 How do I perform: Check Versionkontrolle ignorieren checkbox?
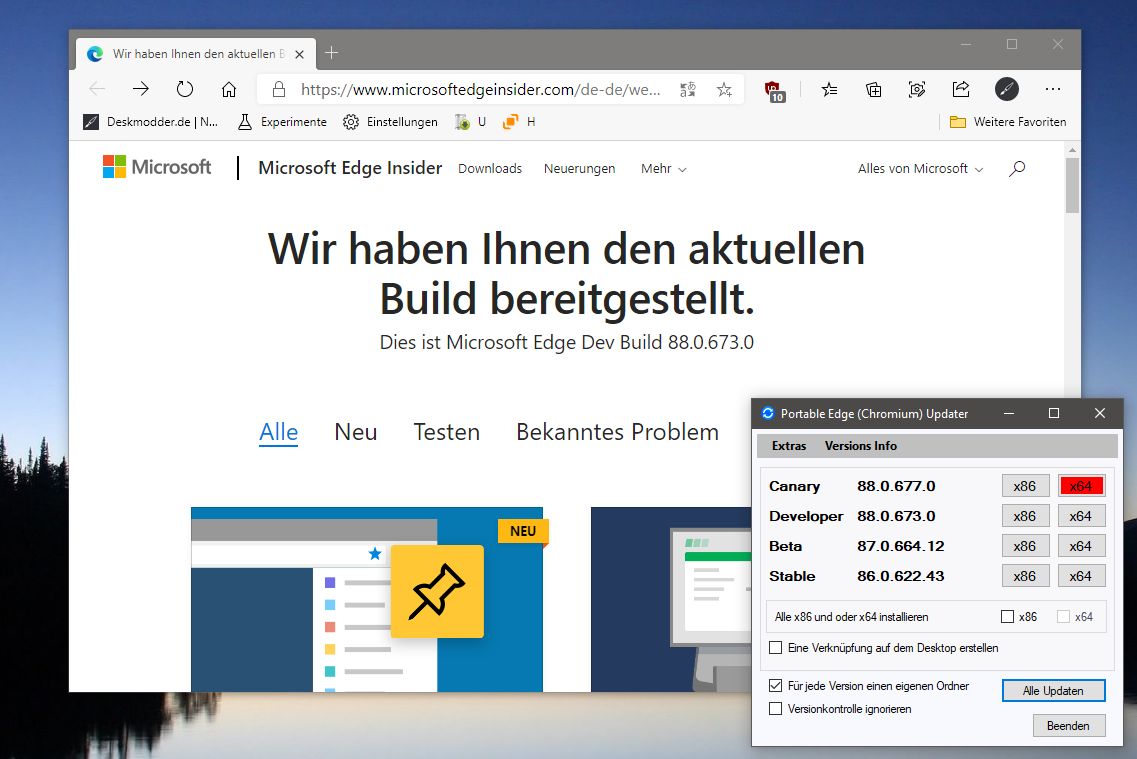[775, 708]
